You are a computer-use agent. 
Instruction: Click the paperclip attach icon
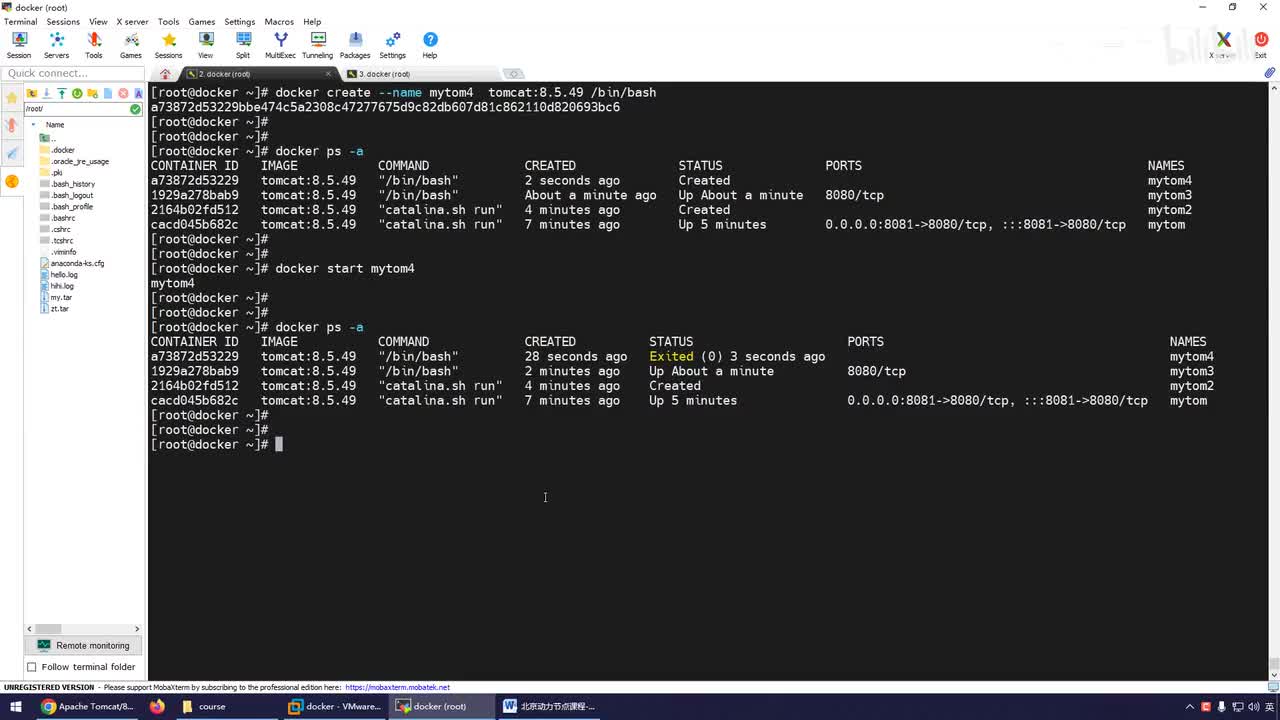coord(1270,73)
